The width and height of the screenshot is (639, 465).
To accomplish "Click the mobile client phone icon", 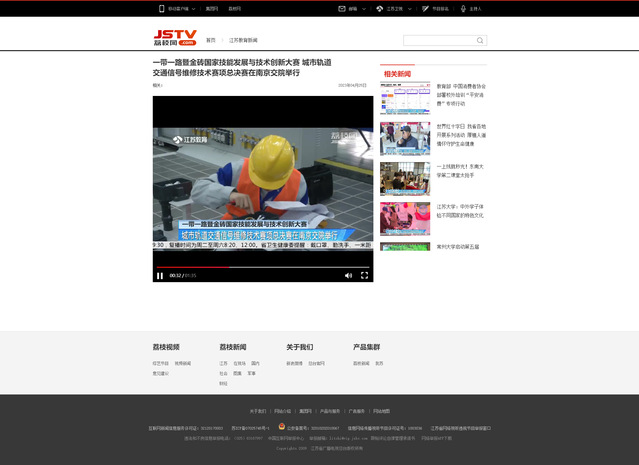I will click(162, 8).
